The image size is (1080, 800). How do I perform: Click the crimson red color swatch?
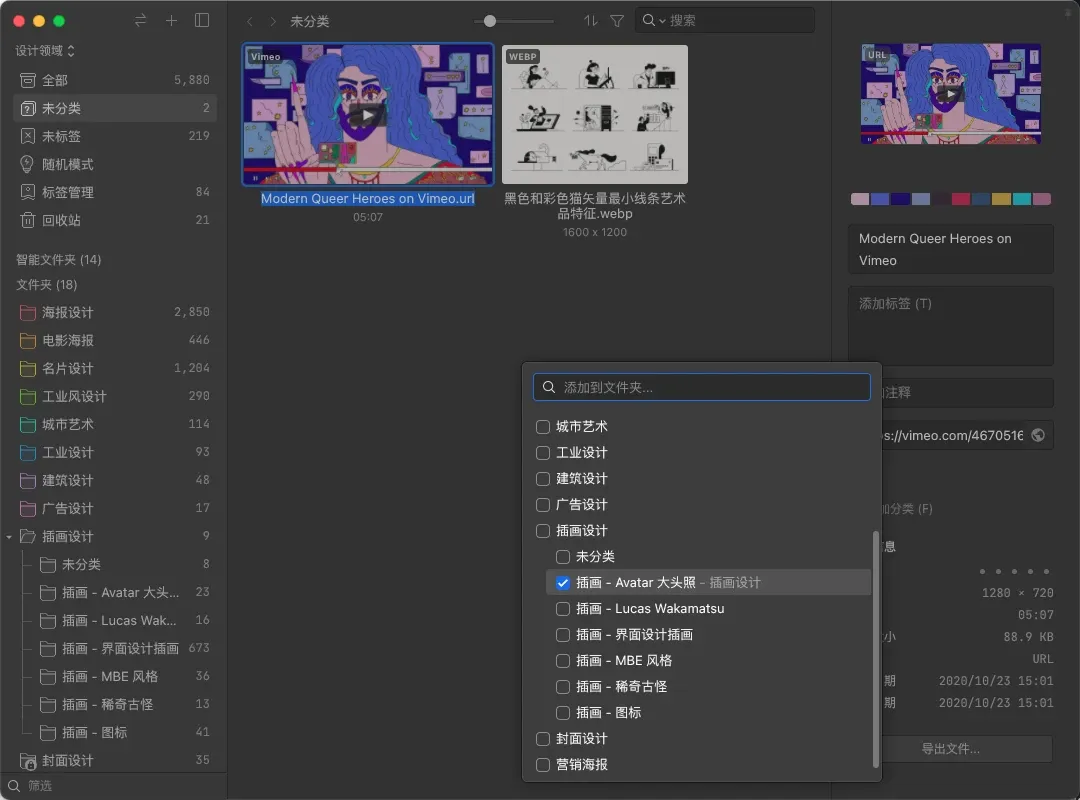[961, 199]
